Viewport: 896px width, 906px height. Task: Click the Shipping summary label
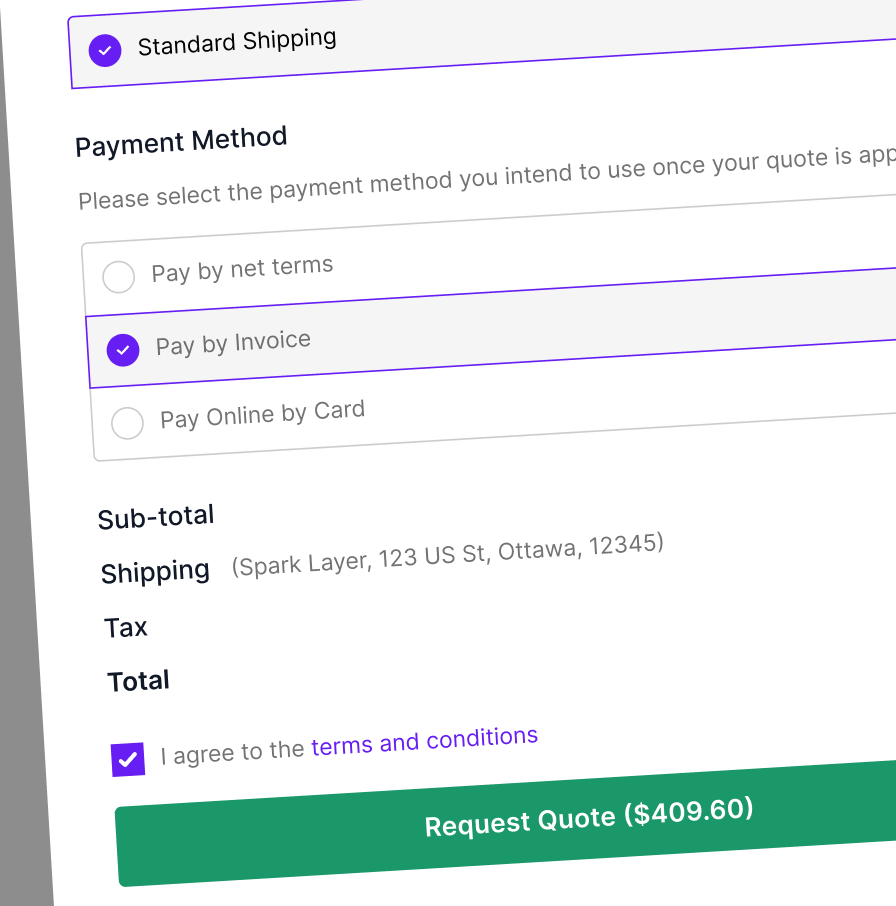pos(155,572)
